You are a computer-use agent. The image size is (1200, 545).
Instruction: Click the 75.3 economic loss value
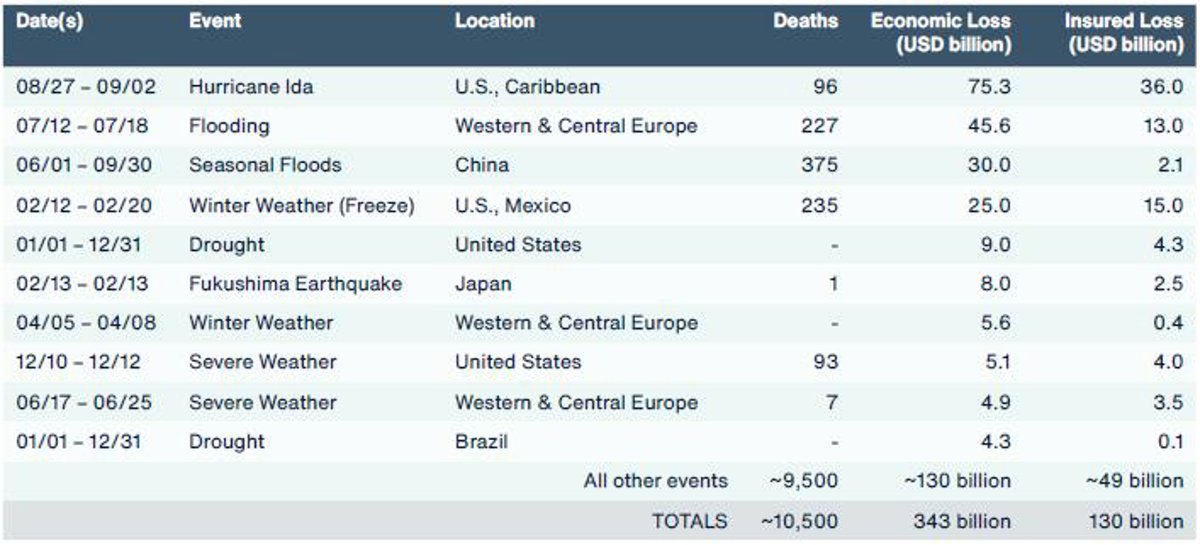[990, 87]
